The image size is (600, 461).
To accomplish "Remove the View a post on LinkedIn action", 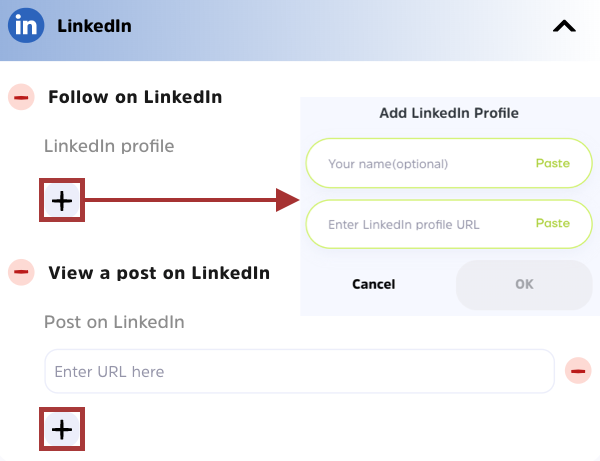I will 21,271.
